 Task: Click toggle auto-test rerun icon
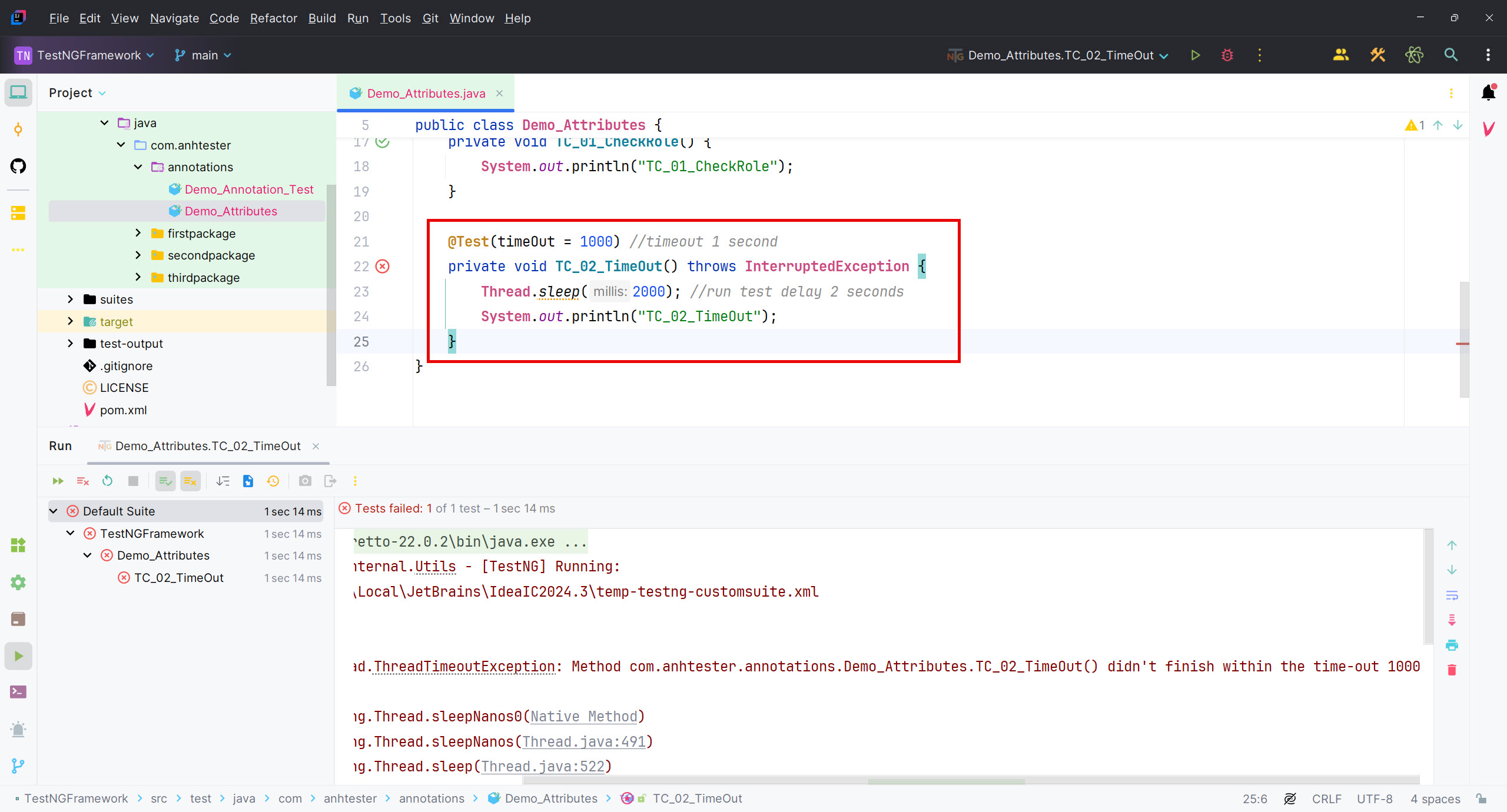pos(107,481)
